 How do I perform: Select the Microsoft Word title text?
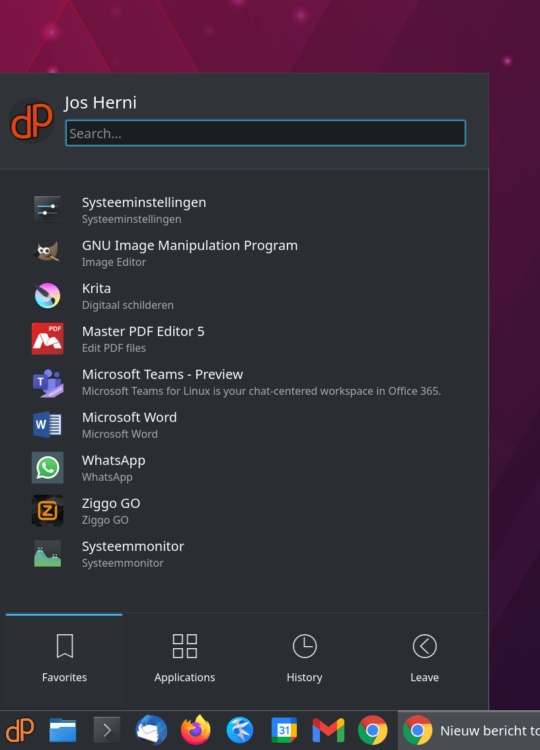(129, 418)
